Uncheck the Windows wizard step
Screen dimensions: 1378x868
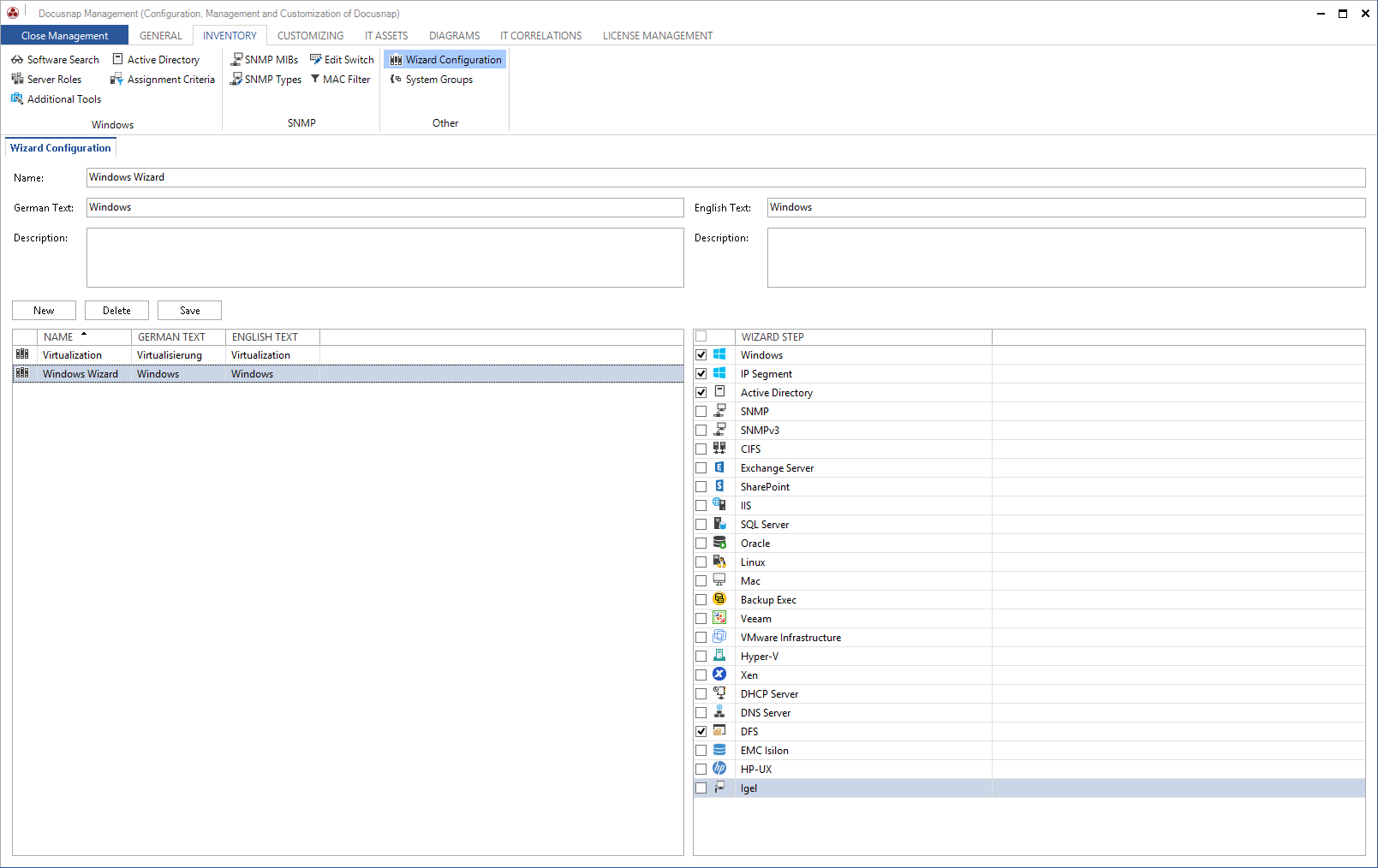point(701,354)
